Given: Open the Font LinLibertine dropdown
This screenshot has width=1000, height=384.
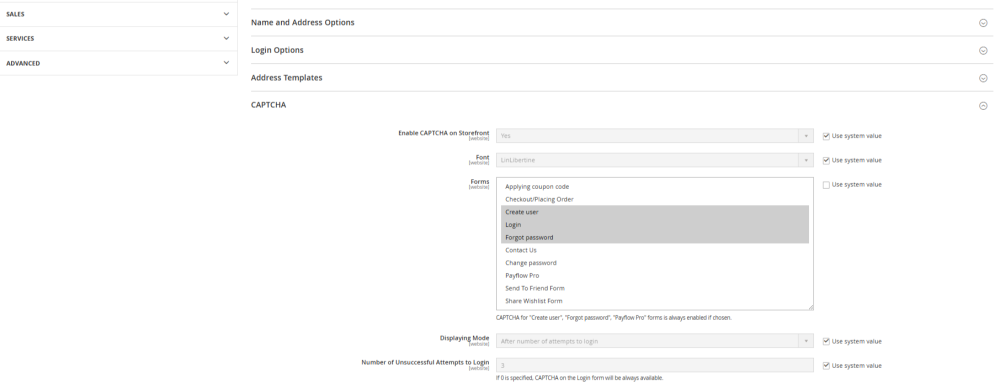Looking at the screenshot, I should tap(654, 160).
